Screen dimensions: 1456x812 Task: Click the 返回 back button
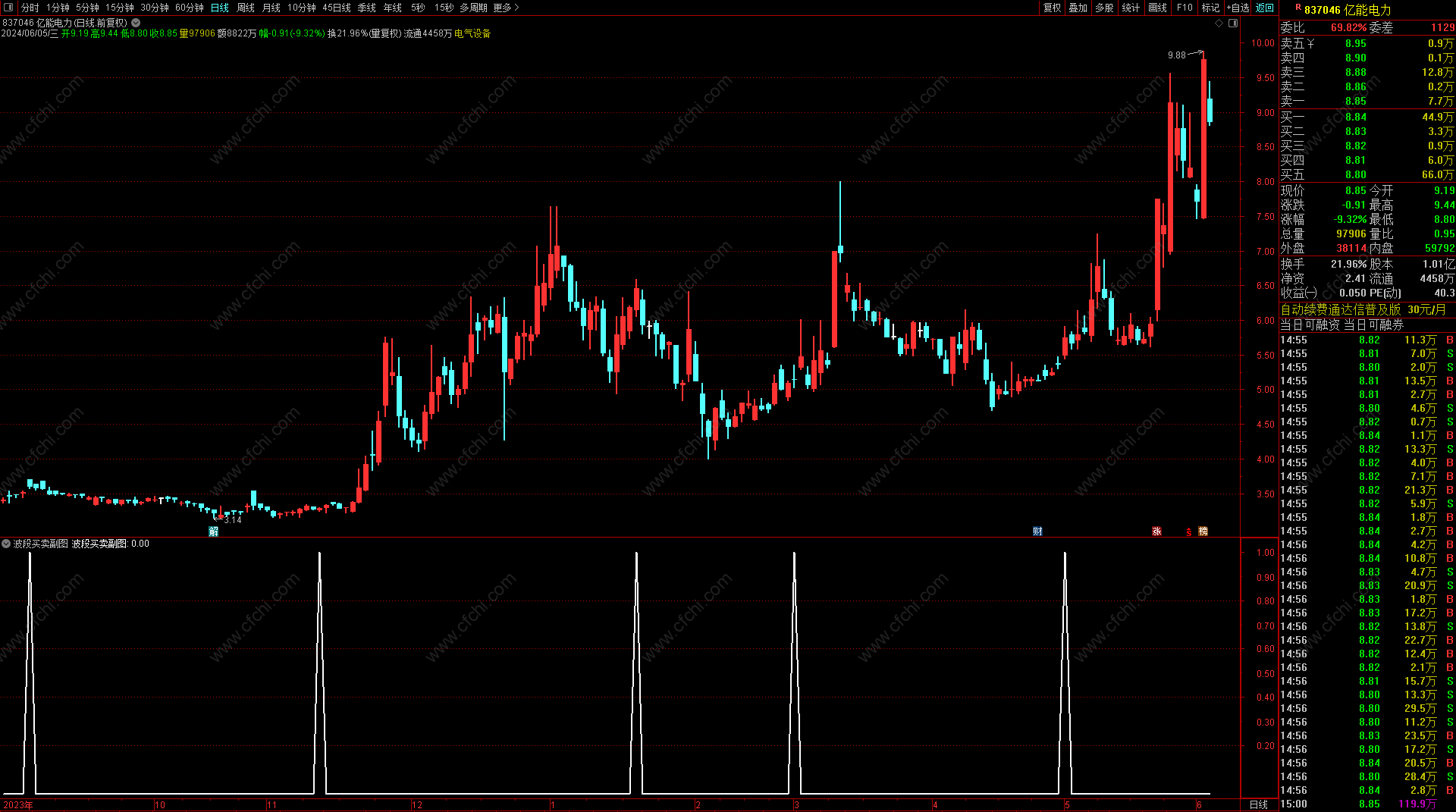point(1265,8)
